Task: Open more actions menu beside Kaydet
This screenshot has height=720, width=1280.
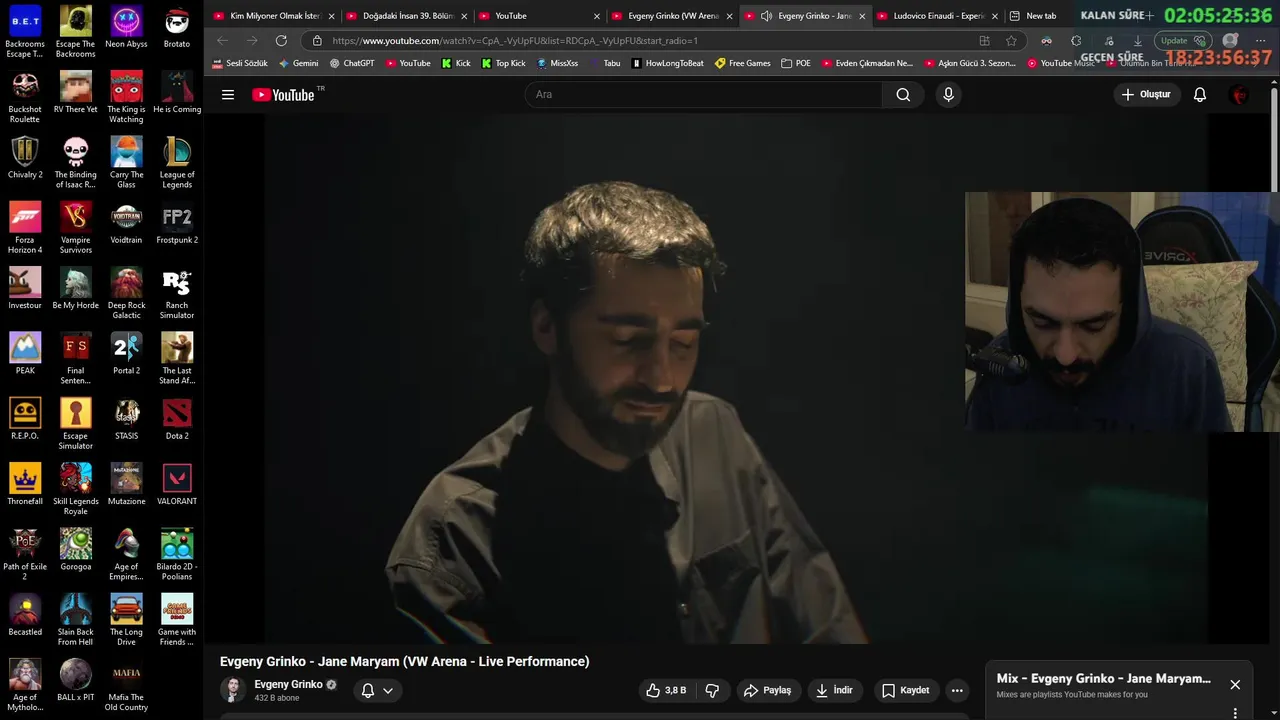Action: pyautogui.click(x=957, y=690)
